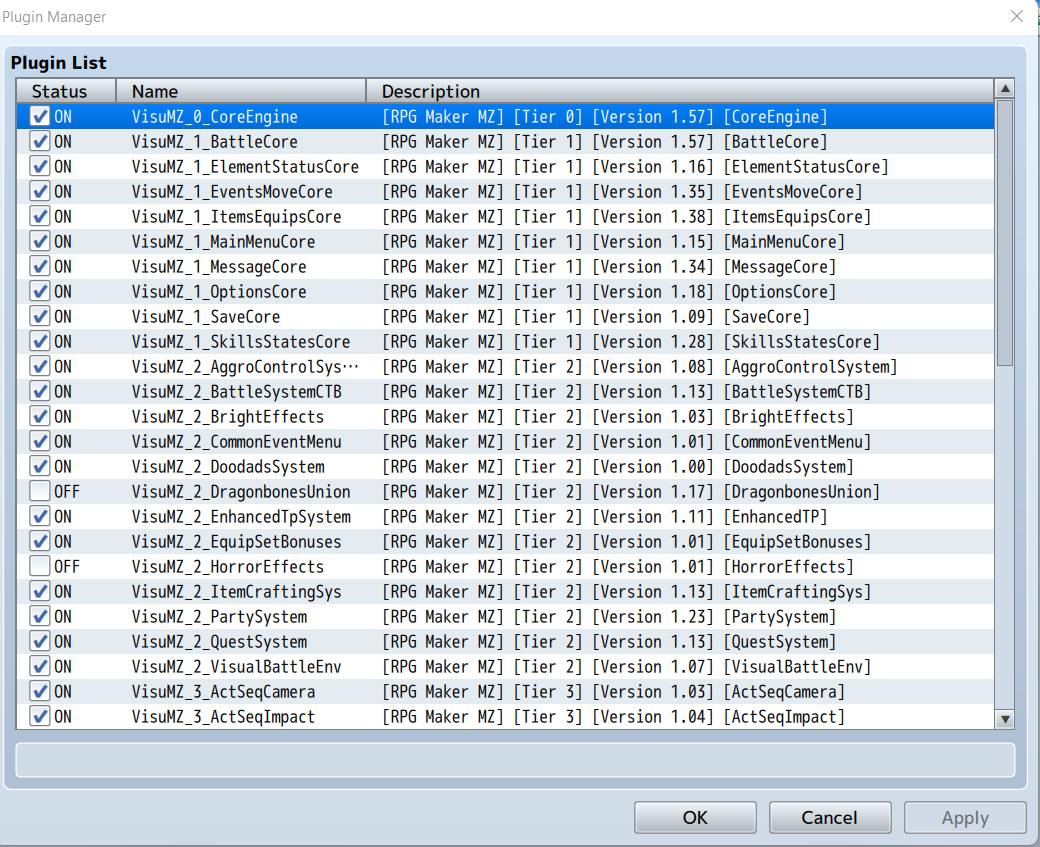The width and height of the screenshot is (1040, 847).
Task: Click the [ActSeqImpact] Version 1.04 description
Action: point(614,716)
